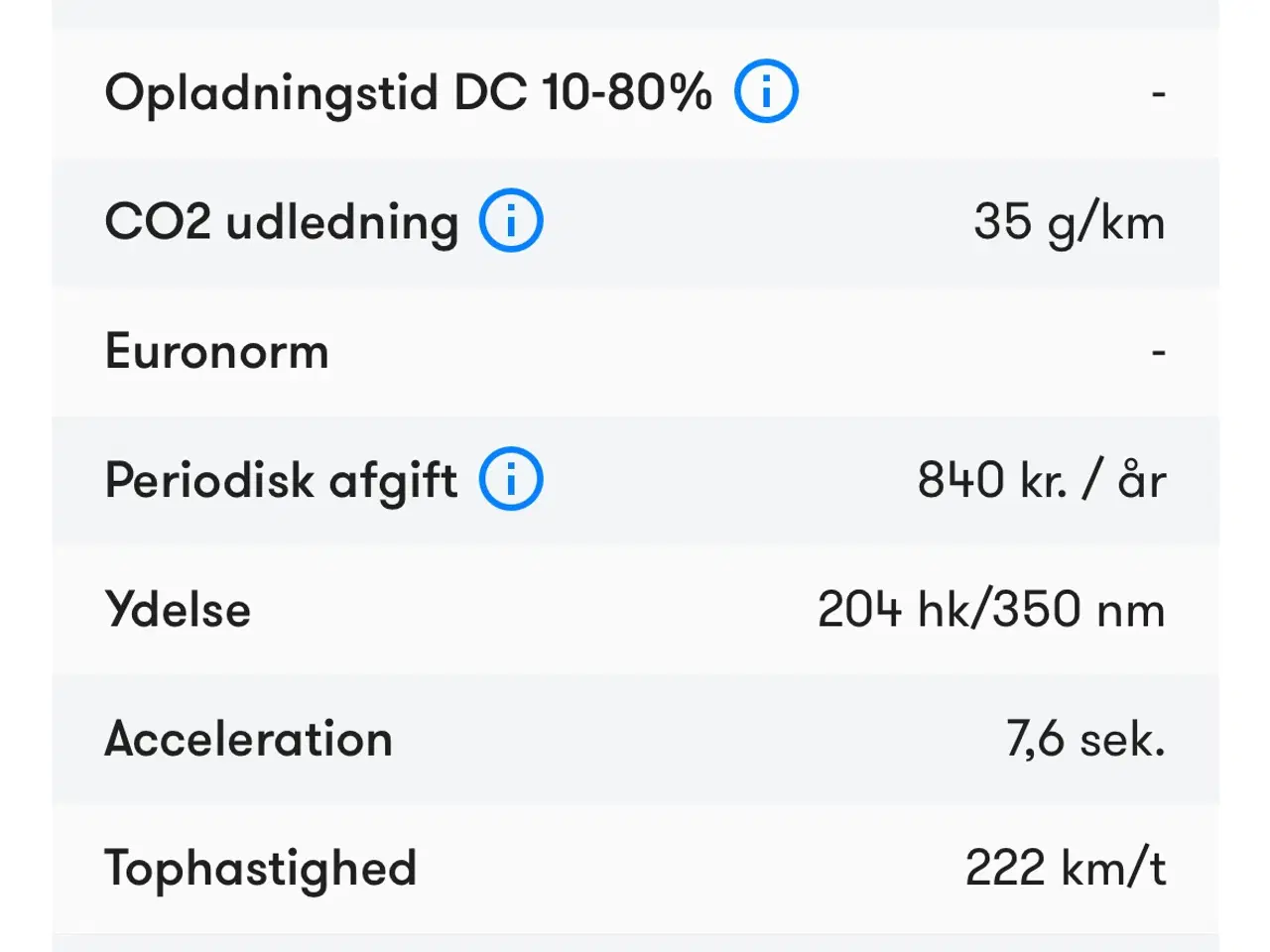
Task: Show info for Periodisk afgift
Action: click(511, 479)
